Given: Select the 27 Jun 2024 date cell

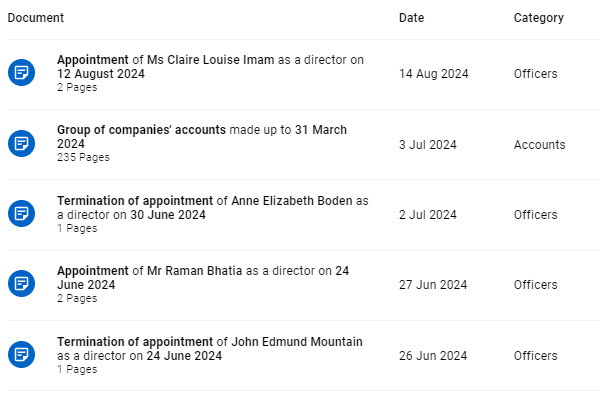Looking at the screenshot, I should tap(433, 285).
